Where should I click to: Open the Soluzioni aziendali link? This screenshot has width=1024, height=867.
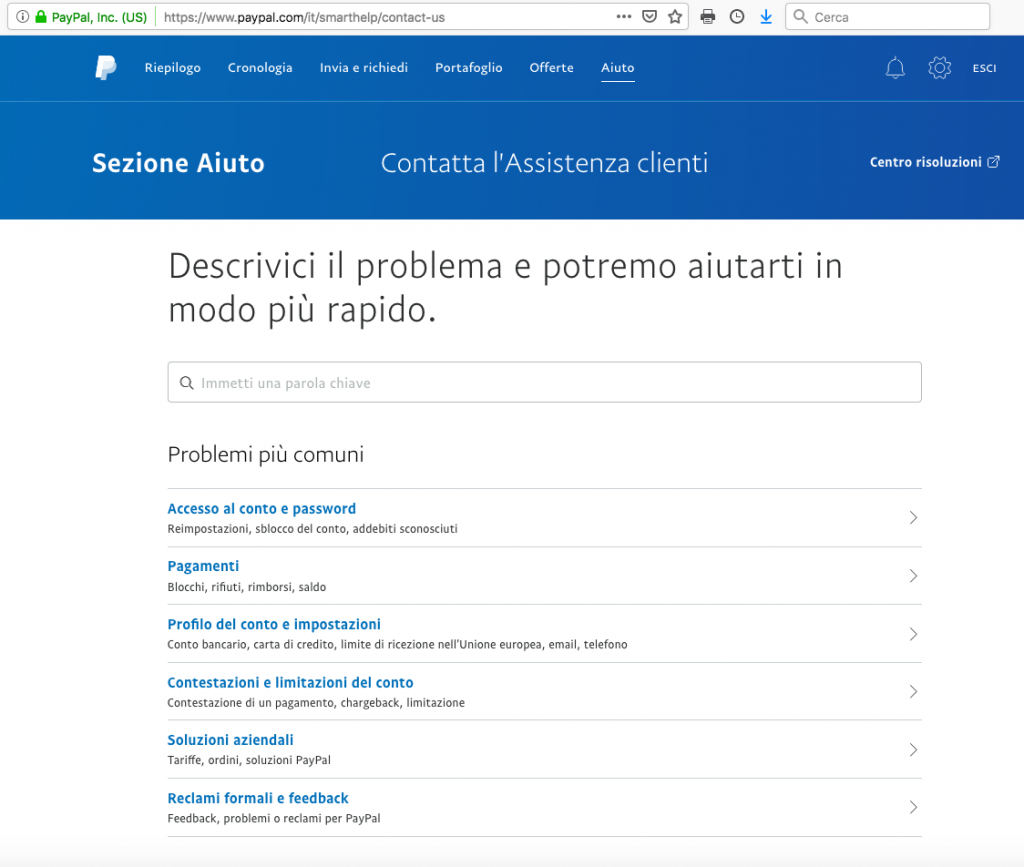[x=231, y=740]
